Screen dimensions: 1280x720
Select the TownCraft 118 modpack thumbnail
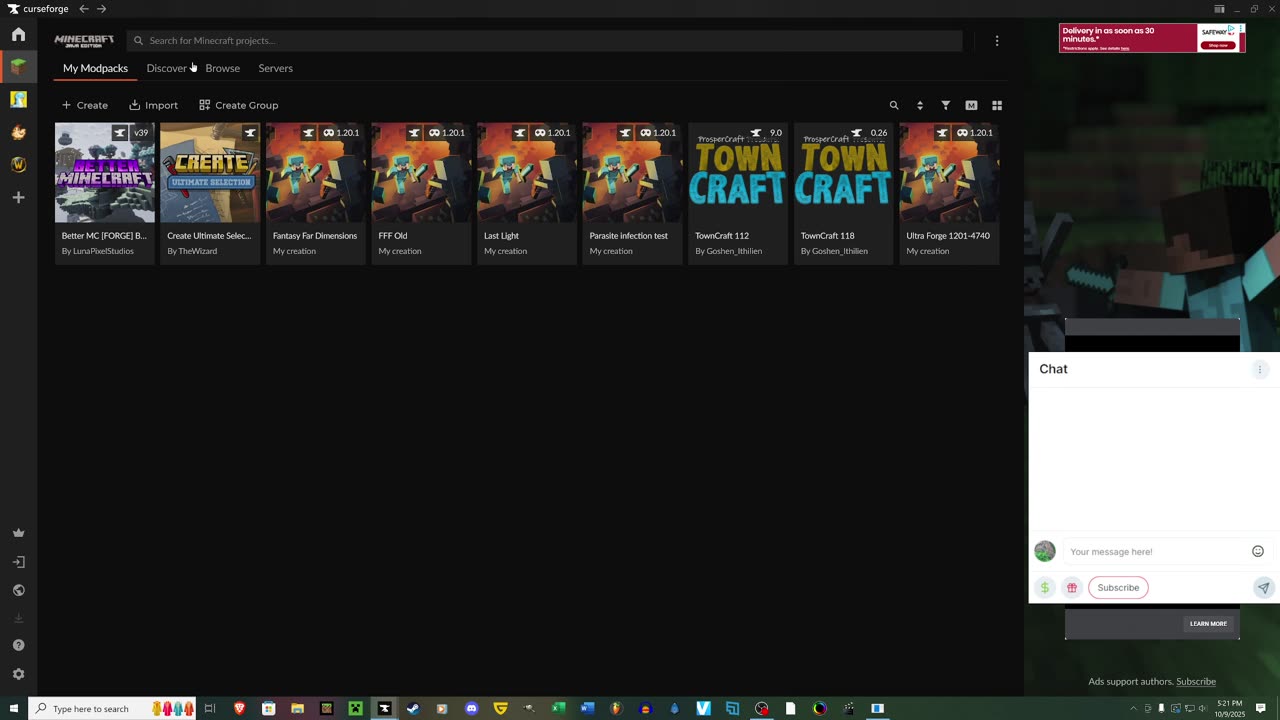843,173
